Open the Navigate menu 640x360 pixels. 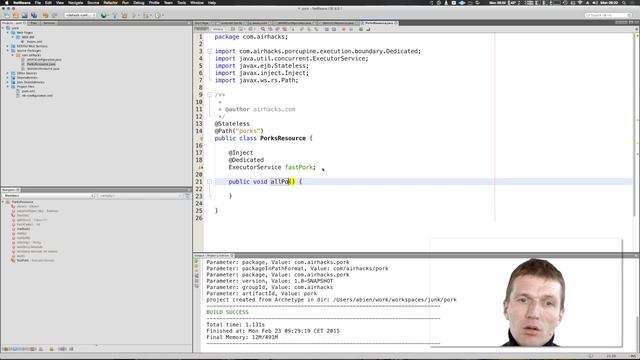(76, 2)
